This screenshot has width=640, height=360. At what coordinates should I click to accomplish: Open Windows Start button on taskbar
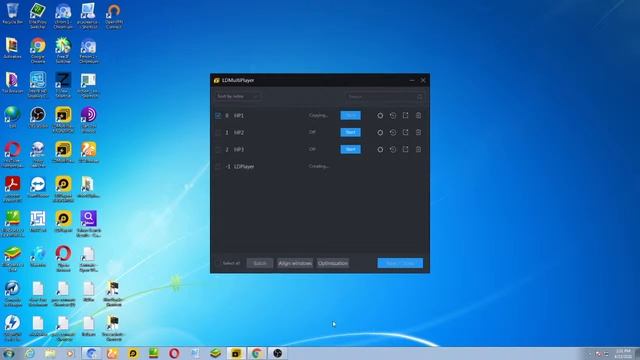point(9,353)
